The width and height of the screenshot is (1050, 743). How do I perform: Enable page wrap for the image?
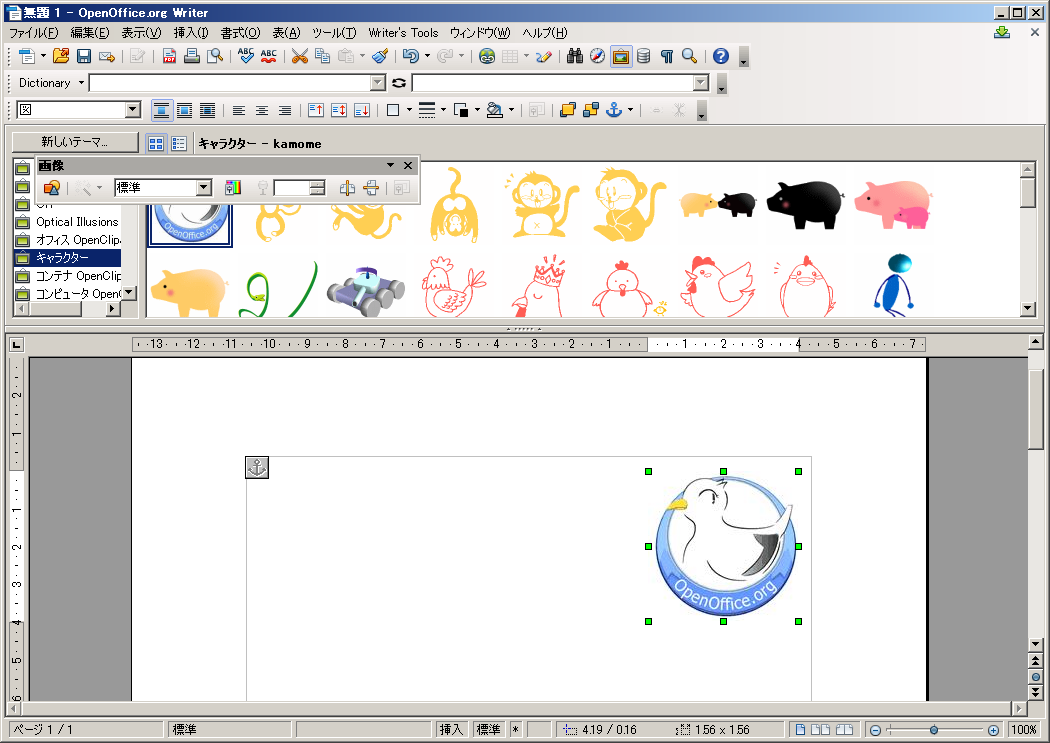184,110
